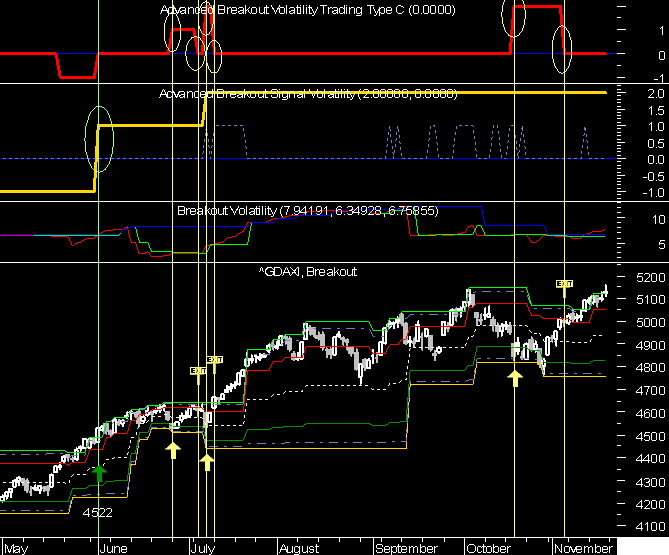Viewport: 669px width, 555px height.
Task: Click the '5200' price axis value
Action: [651, 278]
